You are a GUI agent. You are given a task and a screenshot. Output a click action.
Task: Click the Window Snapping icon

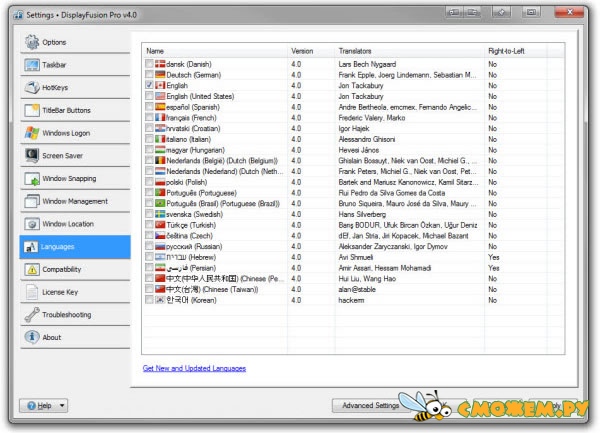click(32, 179)
